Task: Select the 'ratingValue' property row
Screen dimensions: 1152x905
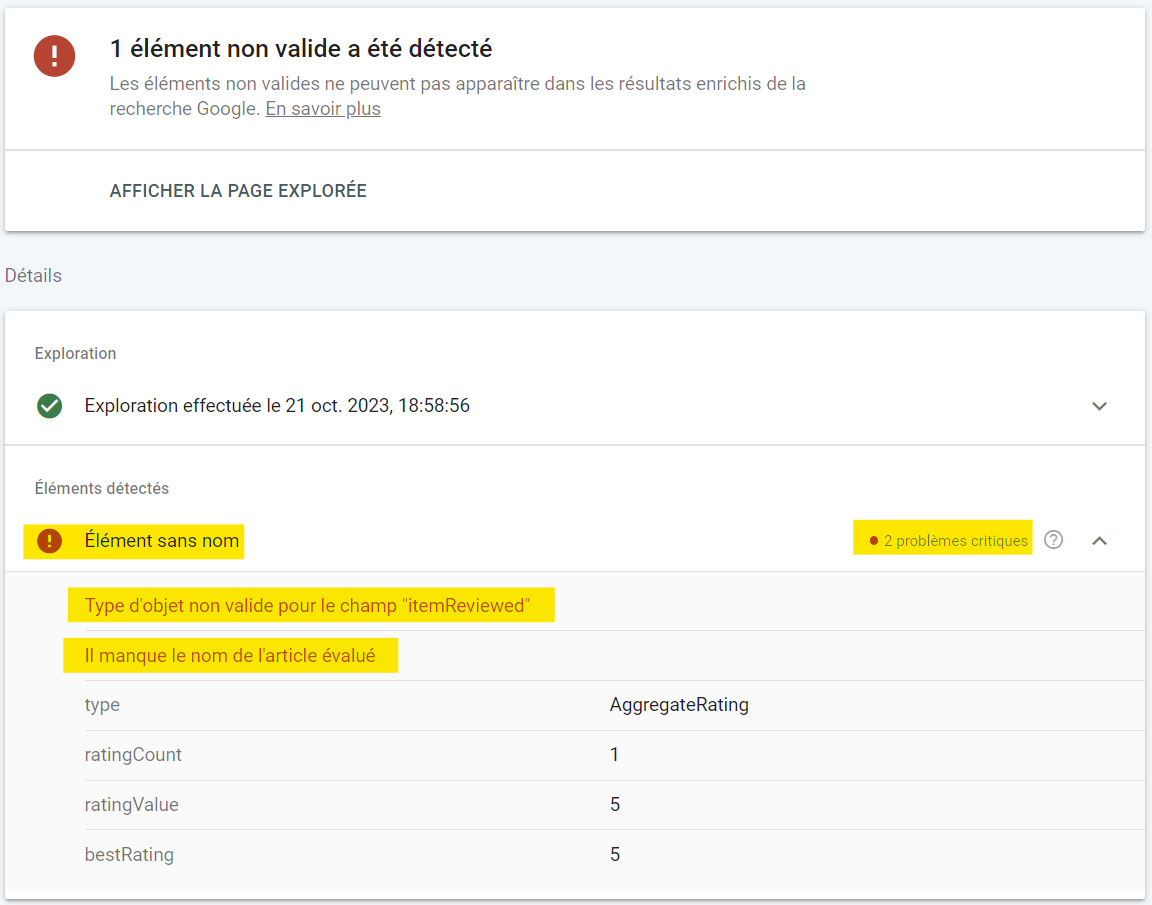Action: tap(131, 805)
